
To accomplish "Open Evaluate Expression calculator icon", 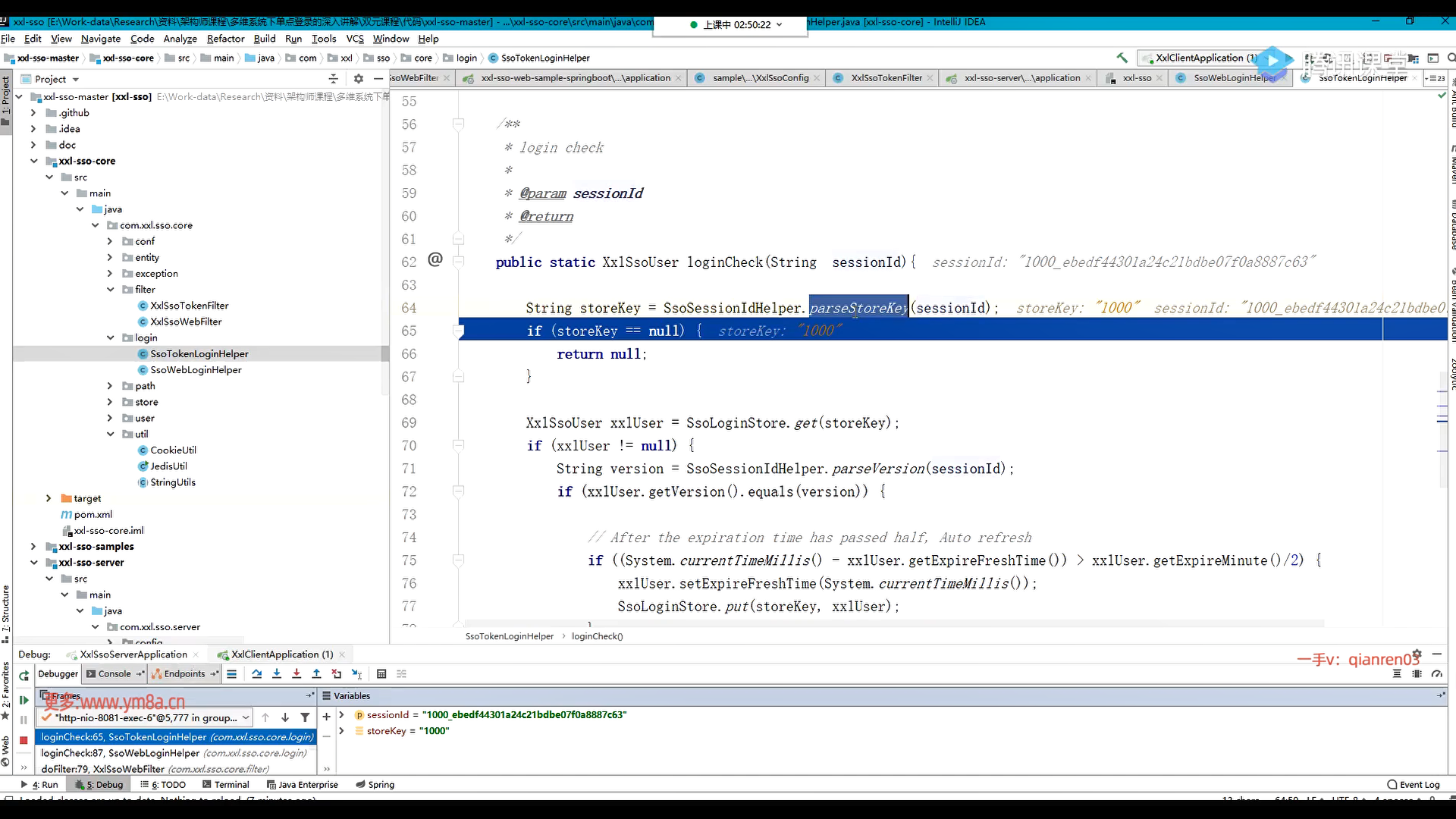I will point(381,673).
